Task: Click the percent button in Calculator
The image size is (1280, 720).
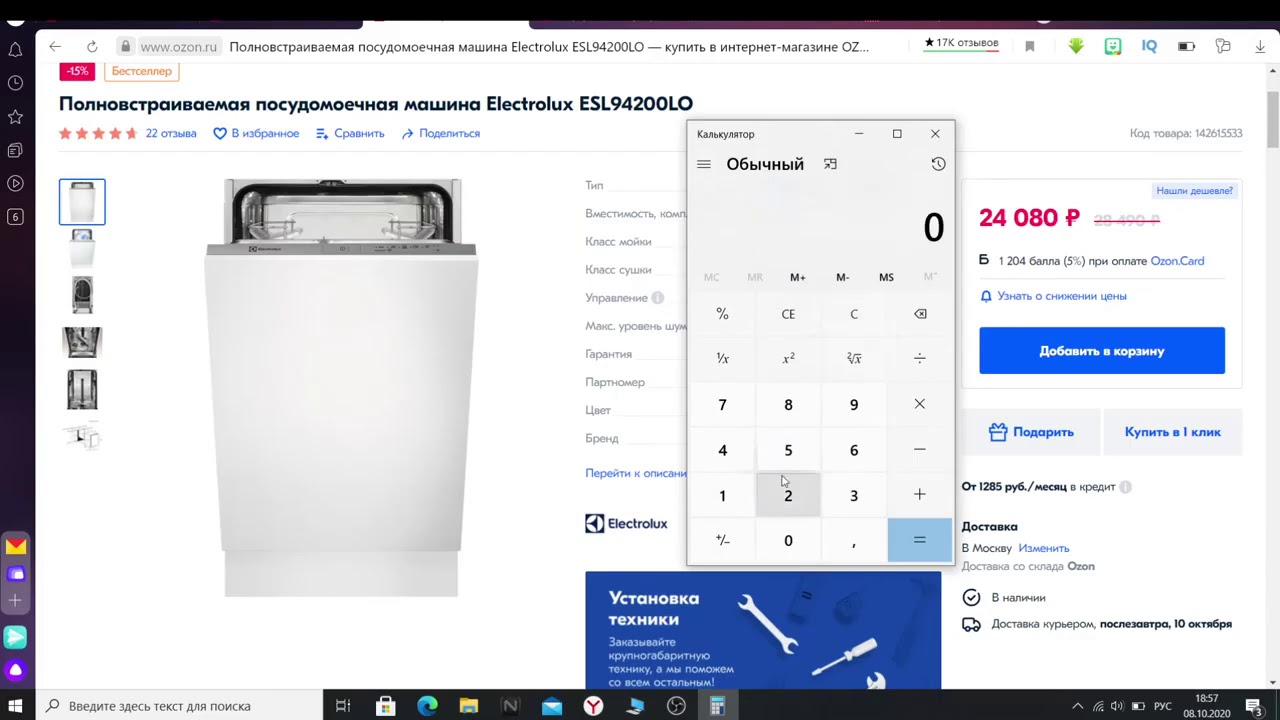Action: tap(722, 314)
